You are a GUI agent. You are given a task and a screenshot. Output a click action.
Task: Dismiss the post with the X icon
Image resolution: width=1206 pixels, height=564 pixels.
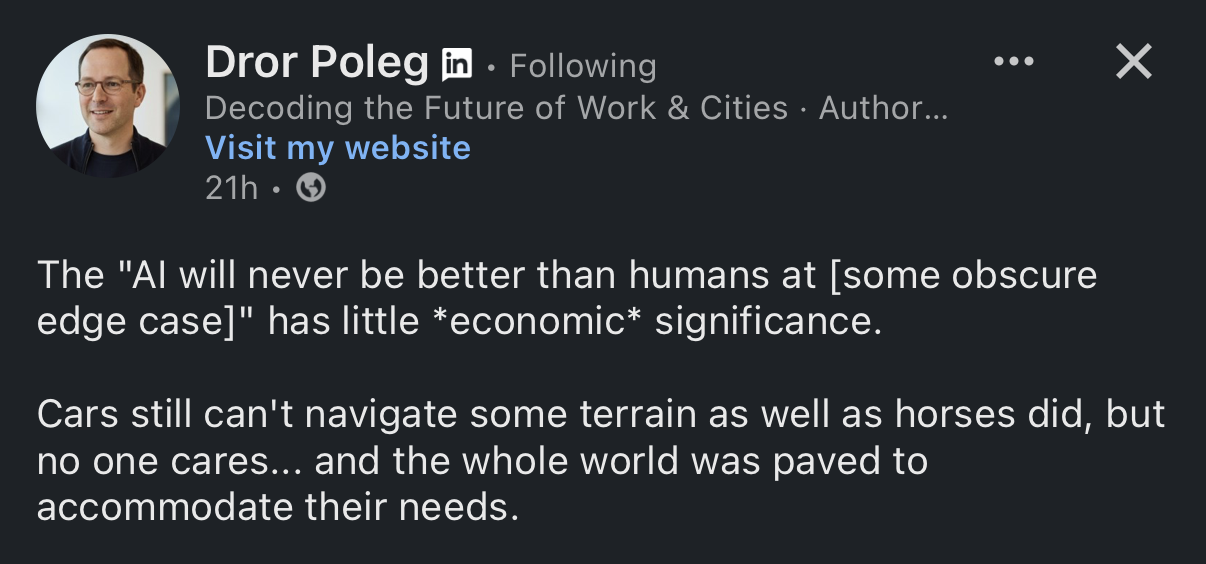1133,62
